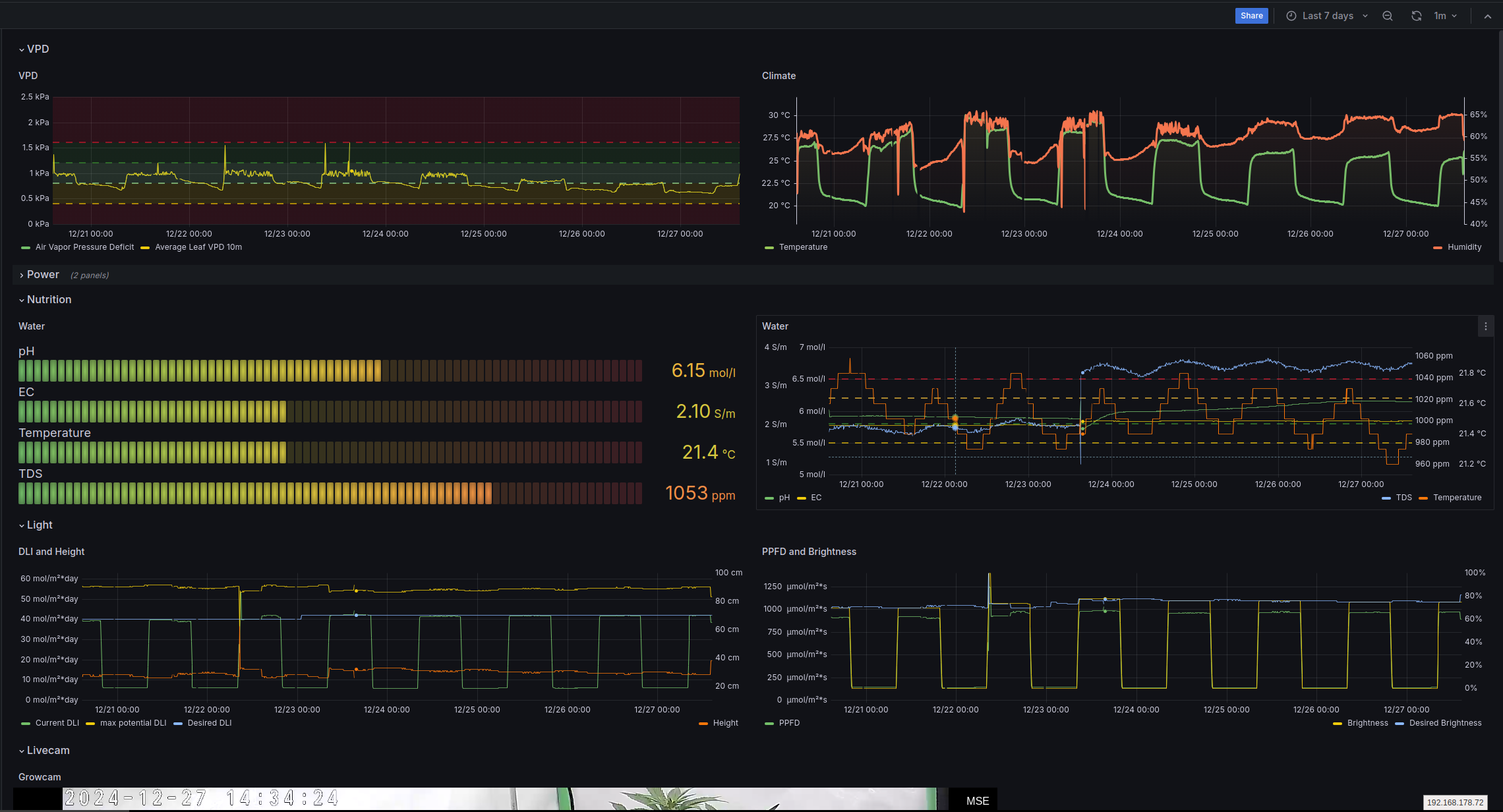Click the TDS bar gauge

click(x=330, y=493)
